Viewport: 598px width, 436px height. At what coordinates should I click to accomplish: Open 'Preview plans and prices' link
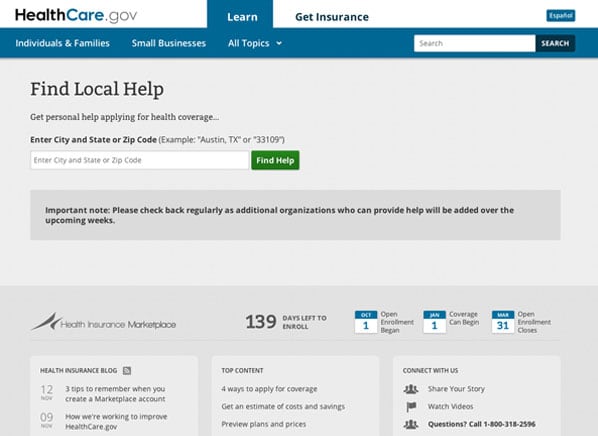pos(264,424)
